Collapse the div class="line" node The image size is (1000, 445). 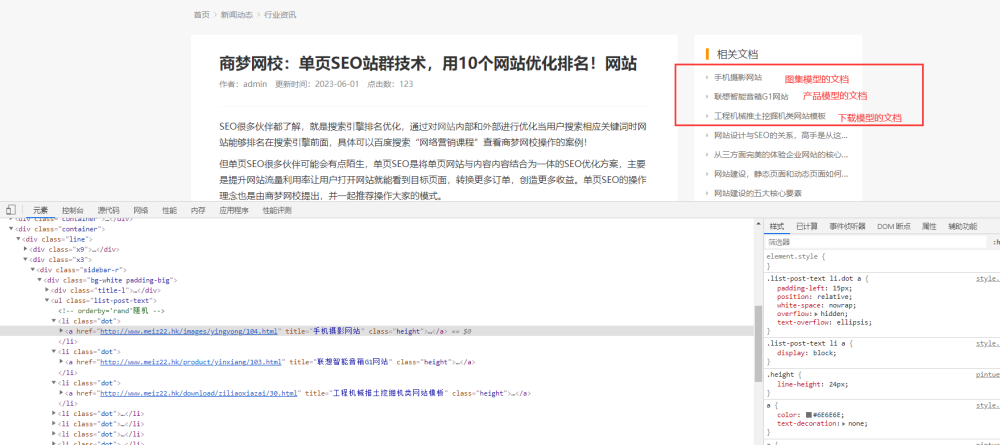[x=18, y=239]
